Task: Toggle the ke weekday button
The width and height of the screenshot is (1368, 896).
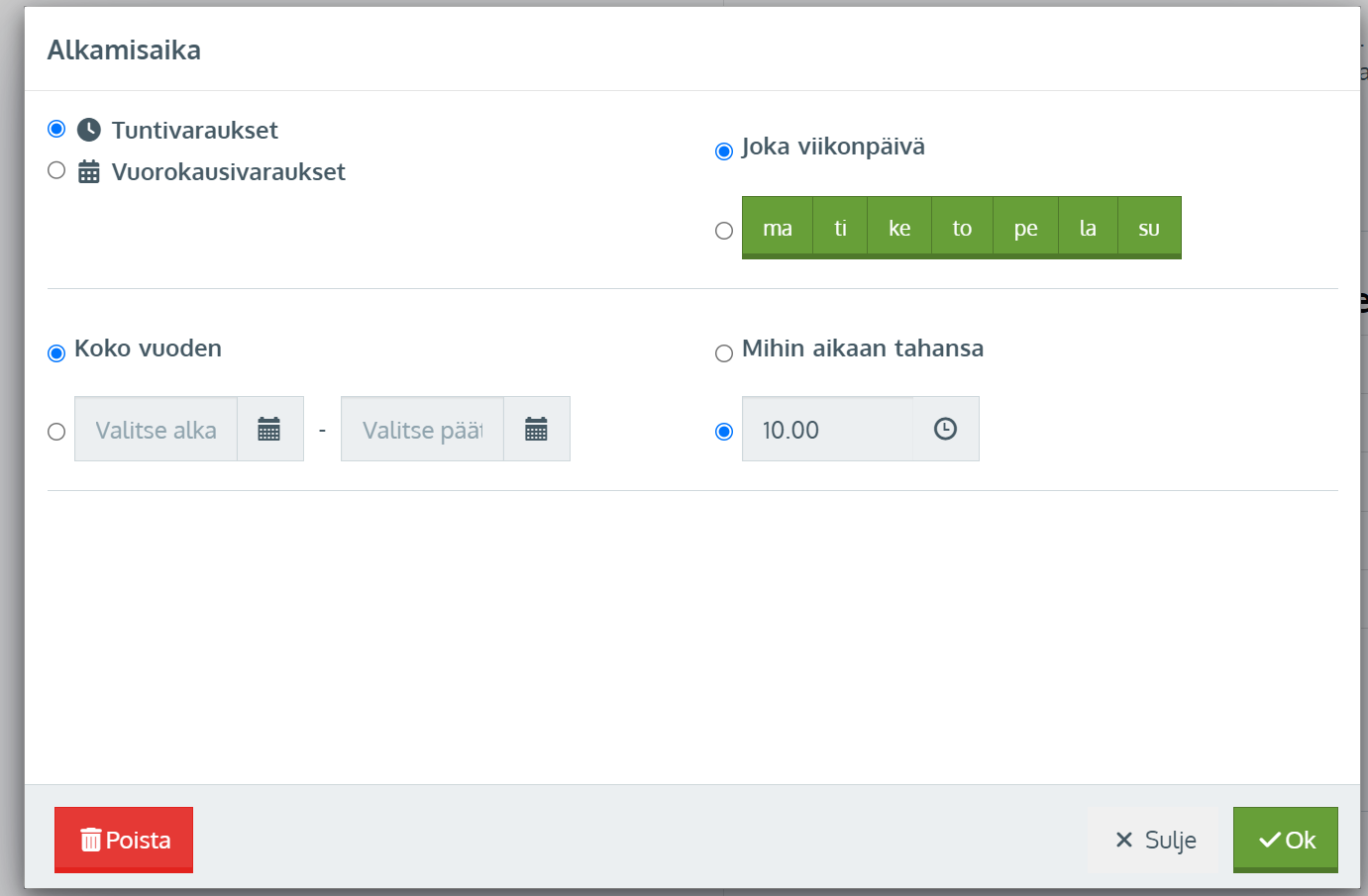Action: (x=898, y=228)
